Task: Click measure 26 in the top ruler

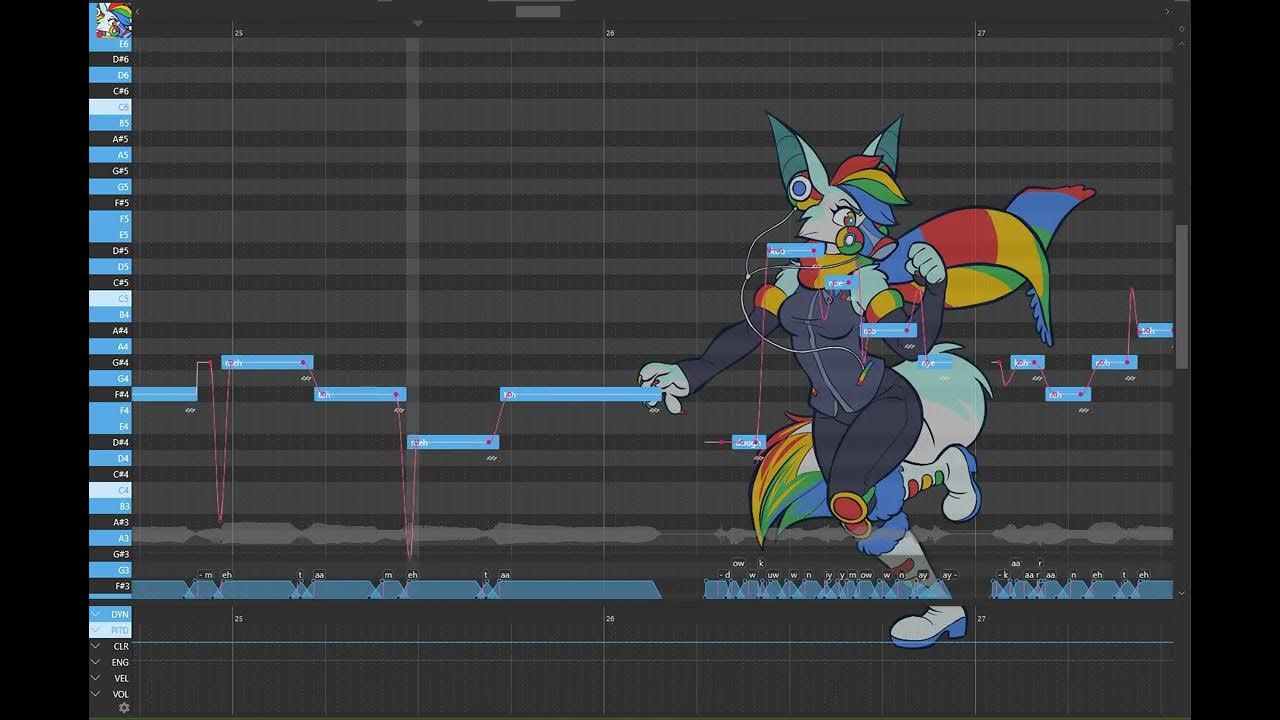Action: 610,33
